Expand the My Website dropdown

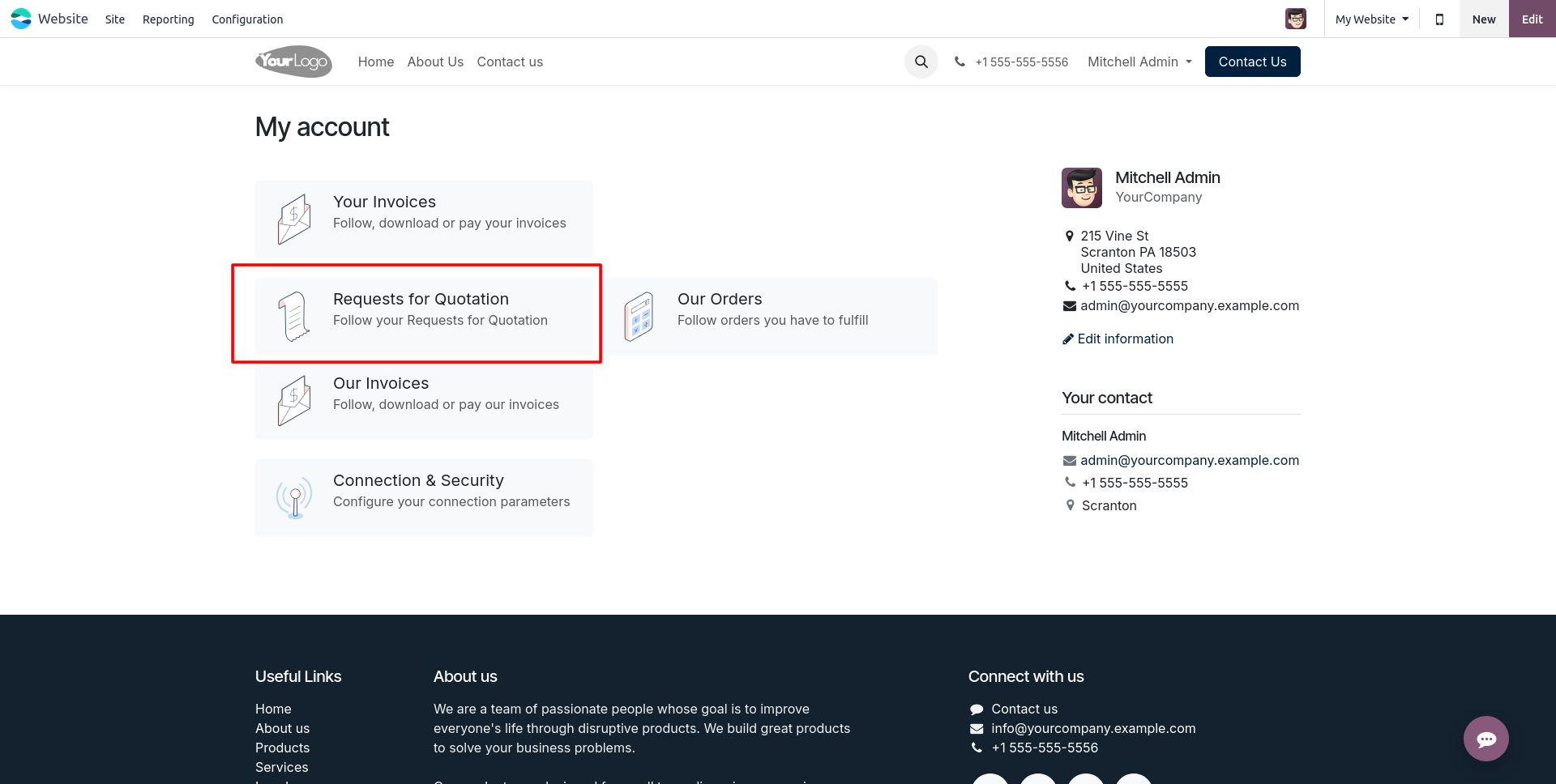tap(1372, 19)
